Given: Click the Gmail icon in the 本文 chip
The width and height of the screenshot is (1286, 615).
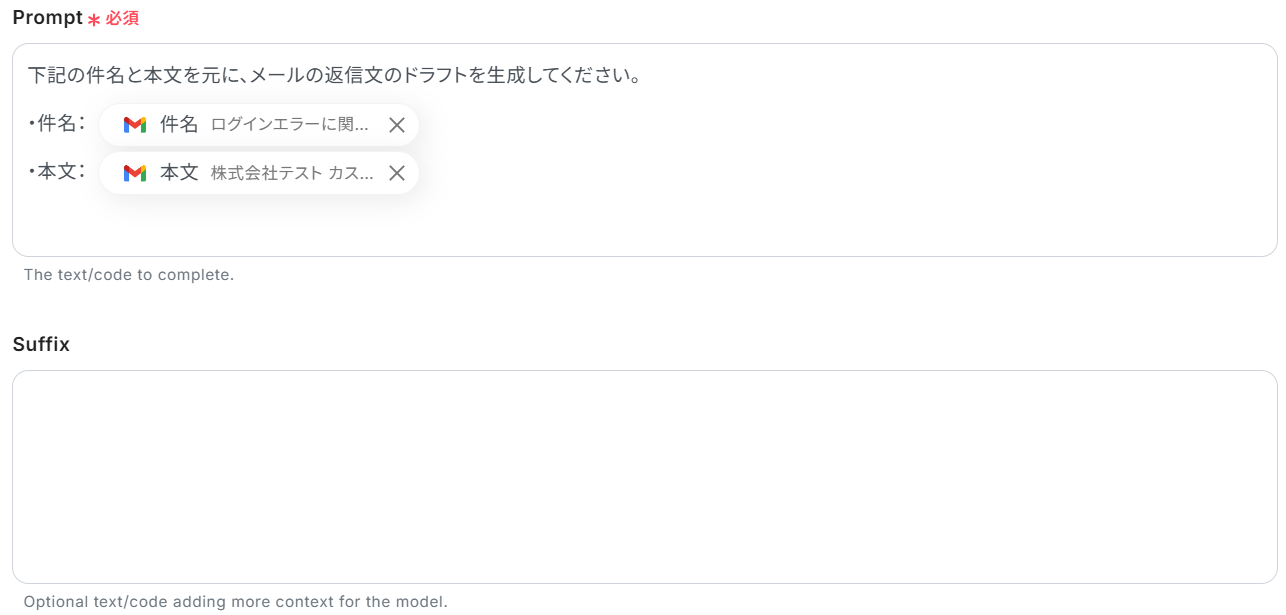Looking at the screenshot, I should coord(135,173).
